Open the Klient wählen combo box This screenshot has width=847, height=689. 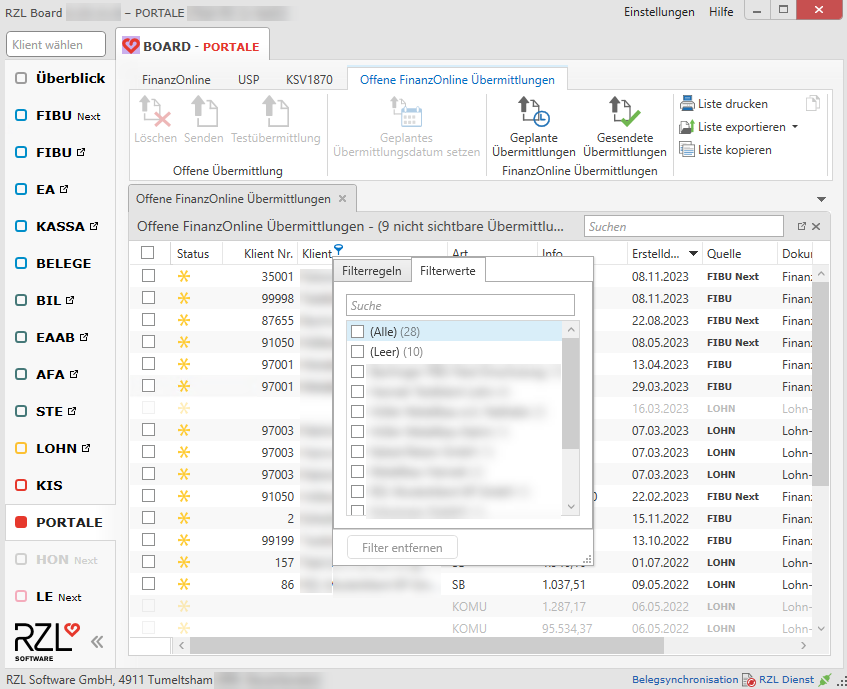tap(56, 45)
